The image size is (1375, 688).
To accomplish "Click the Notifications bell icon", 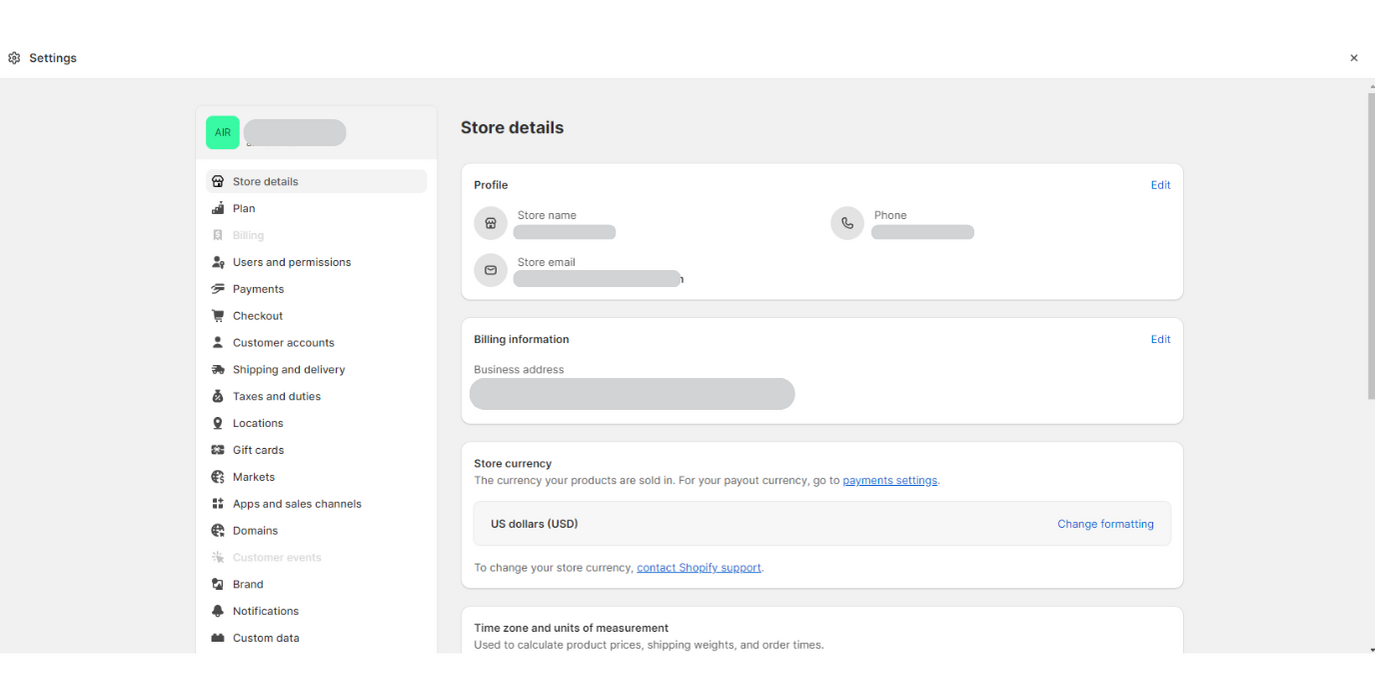I will click(218, 611).
